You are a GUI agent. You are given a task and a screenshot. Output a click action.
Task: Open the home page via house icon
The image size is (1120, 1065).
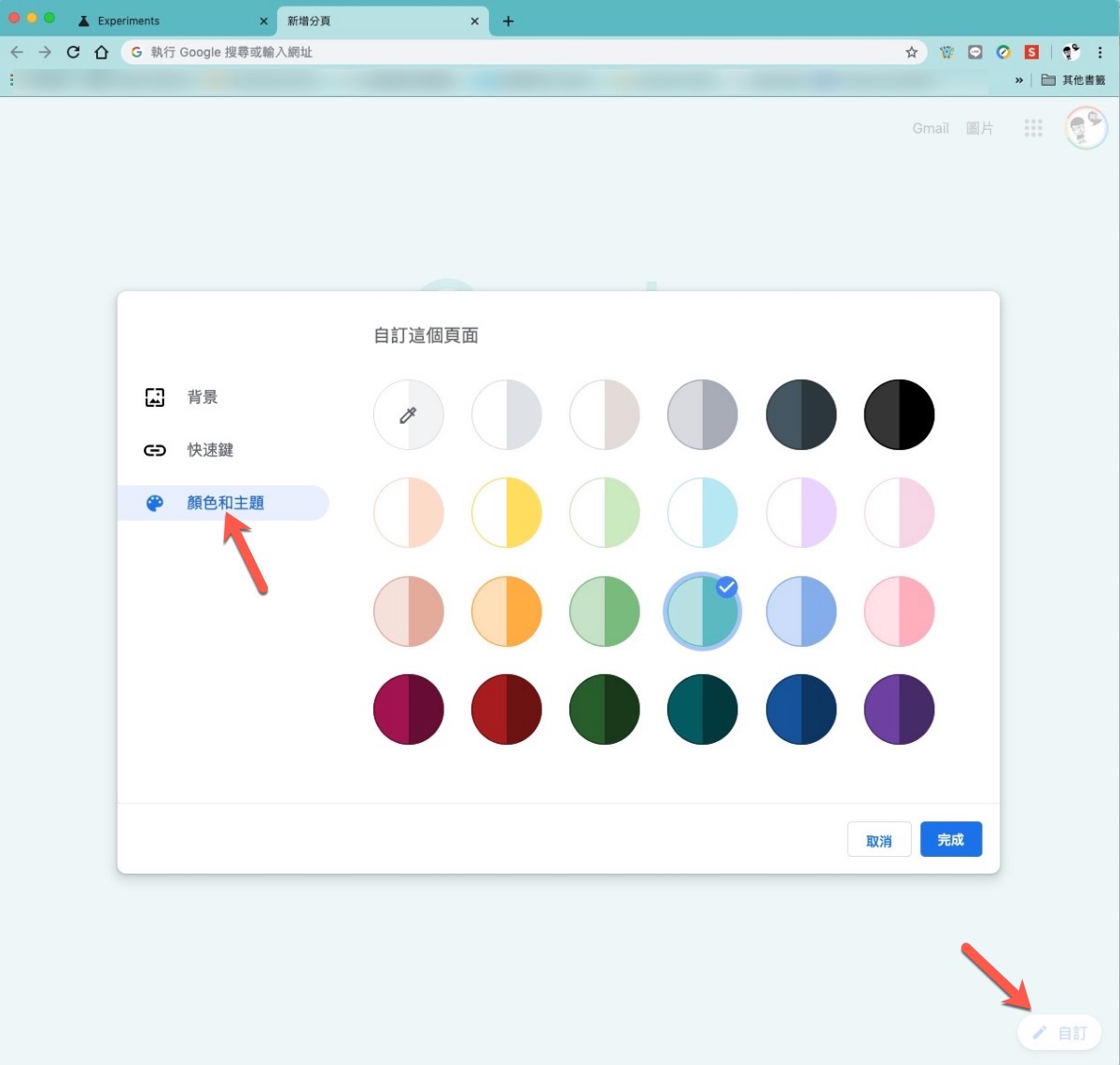(102, 52)
